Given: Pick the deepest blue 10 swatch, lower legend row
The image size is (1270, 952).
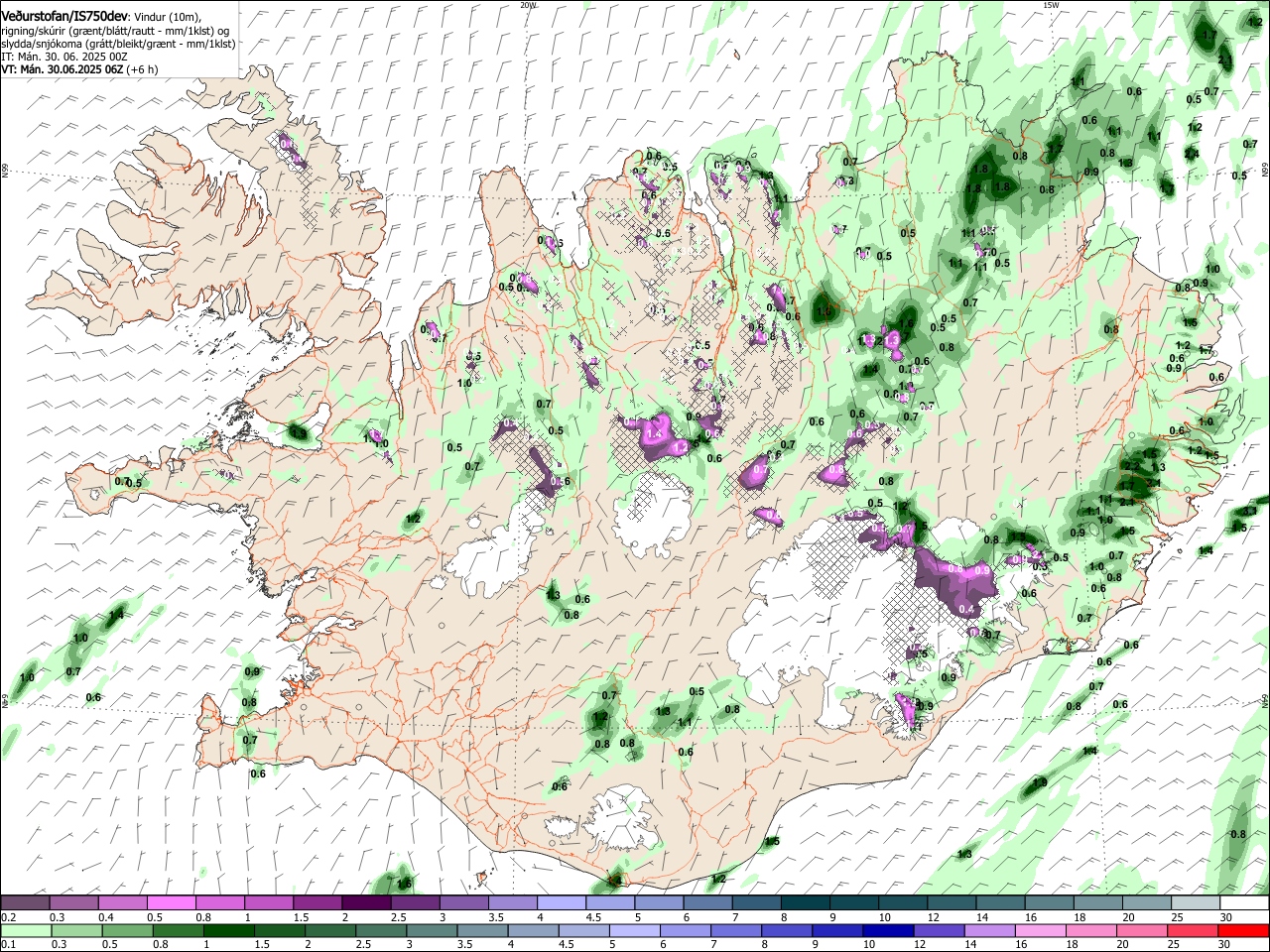Looking at the screenshot, I should (x=889, y=930).
